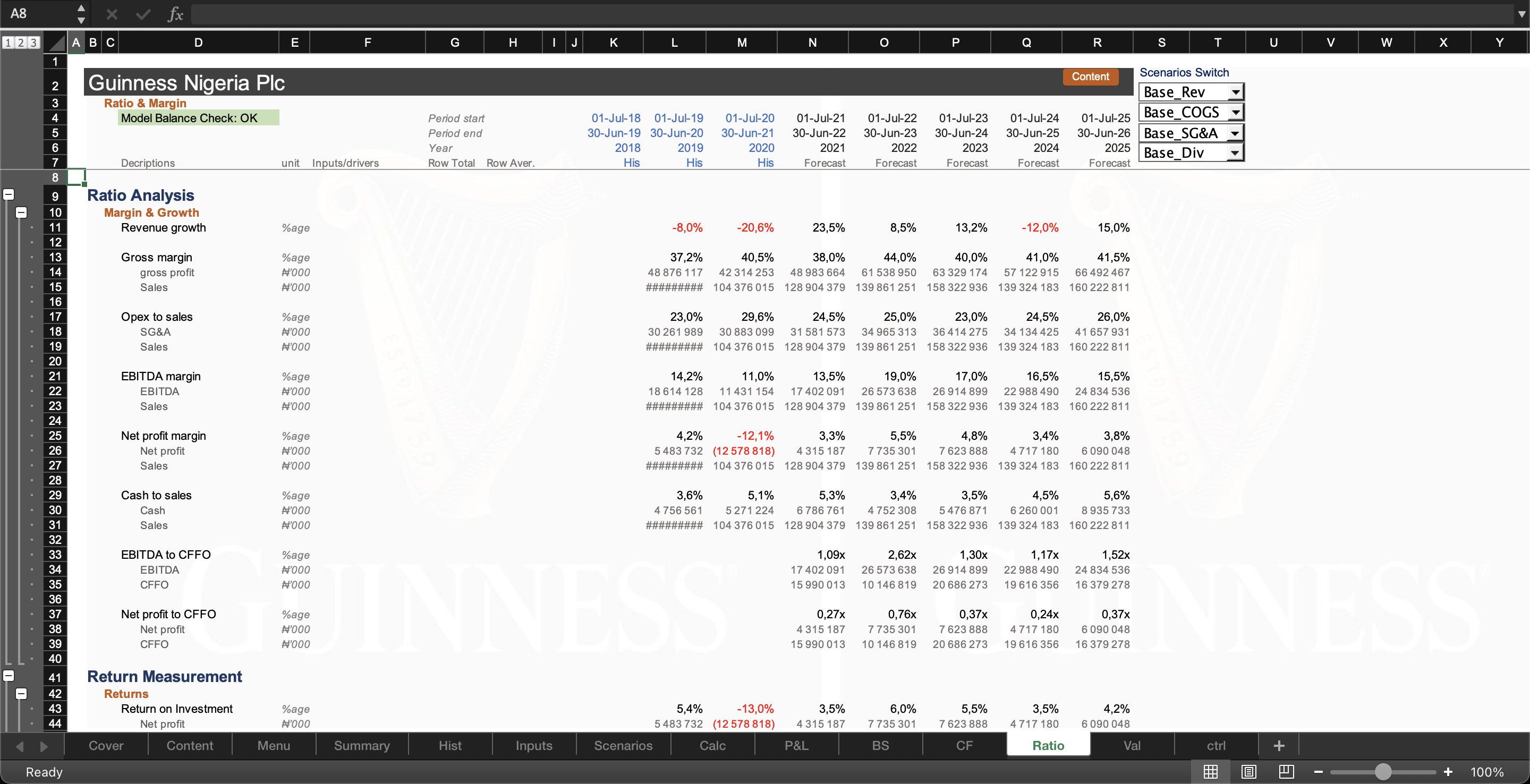Click the Guinness Nigeria Plc title
The height and width of the screenshot is (784, 1530).
[x=186, y=82]
